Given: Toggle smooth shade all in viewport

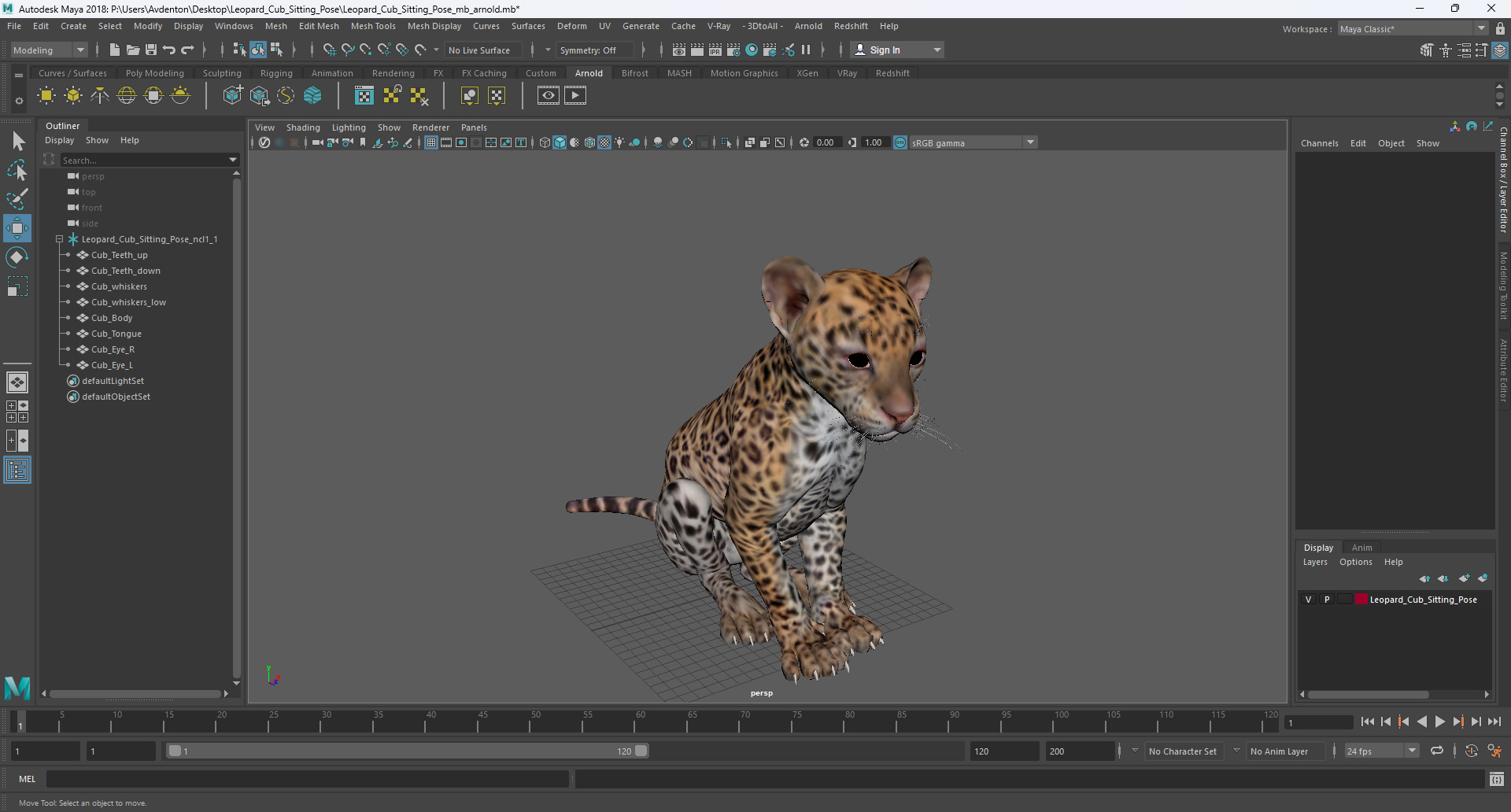Looking at the screenshot, I should [560, 142].
